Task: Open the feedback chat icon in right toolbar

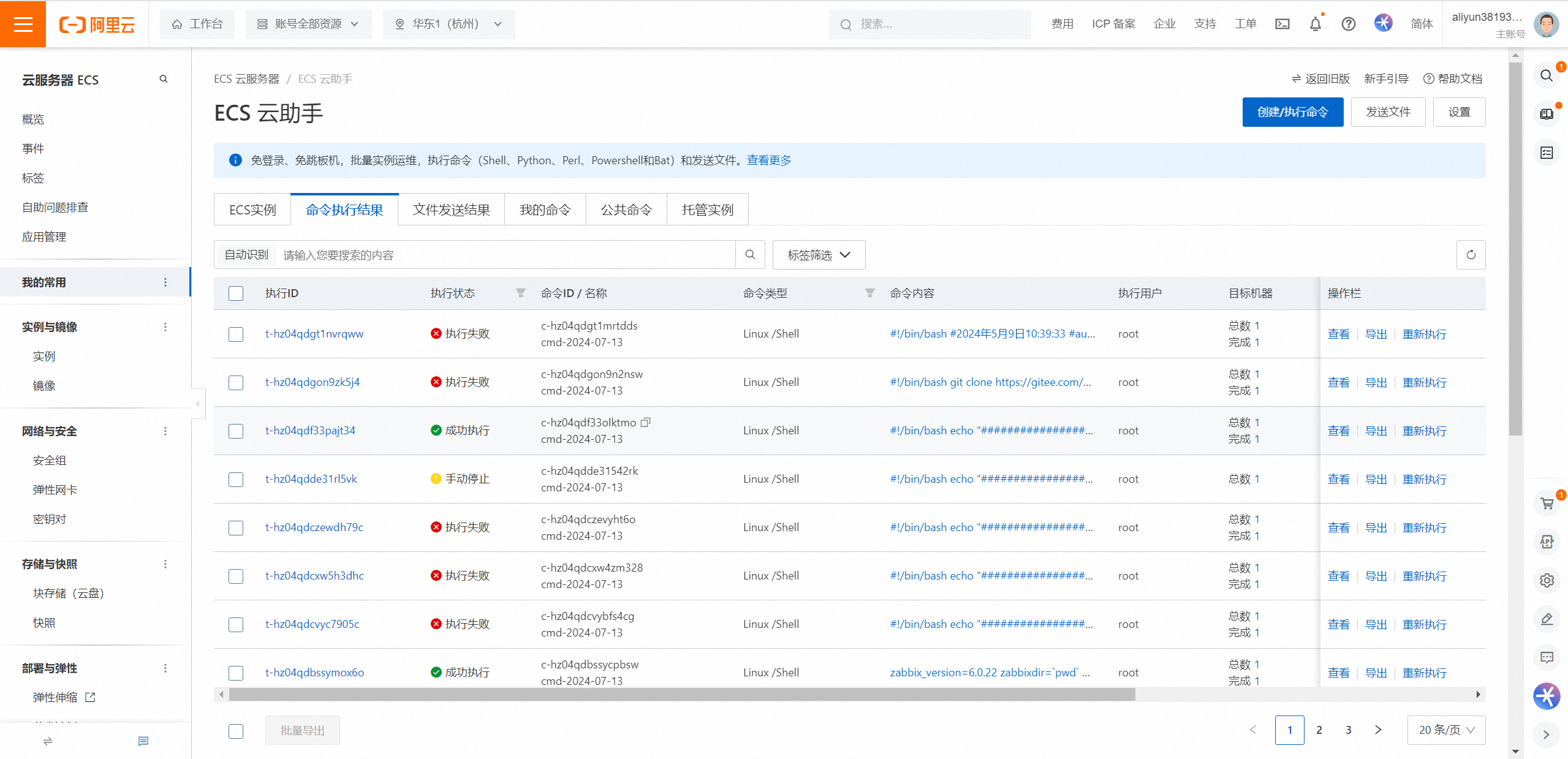Action: tap(1547, 657)
